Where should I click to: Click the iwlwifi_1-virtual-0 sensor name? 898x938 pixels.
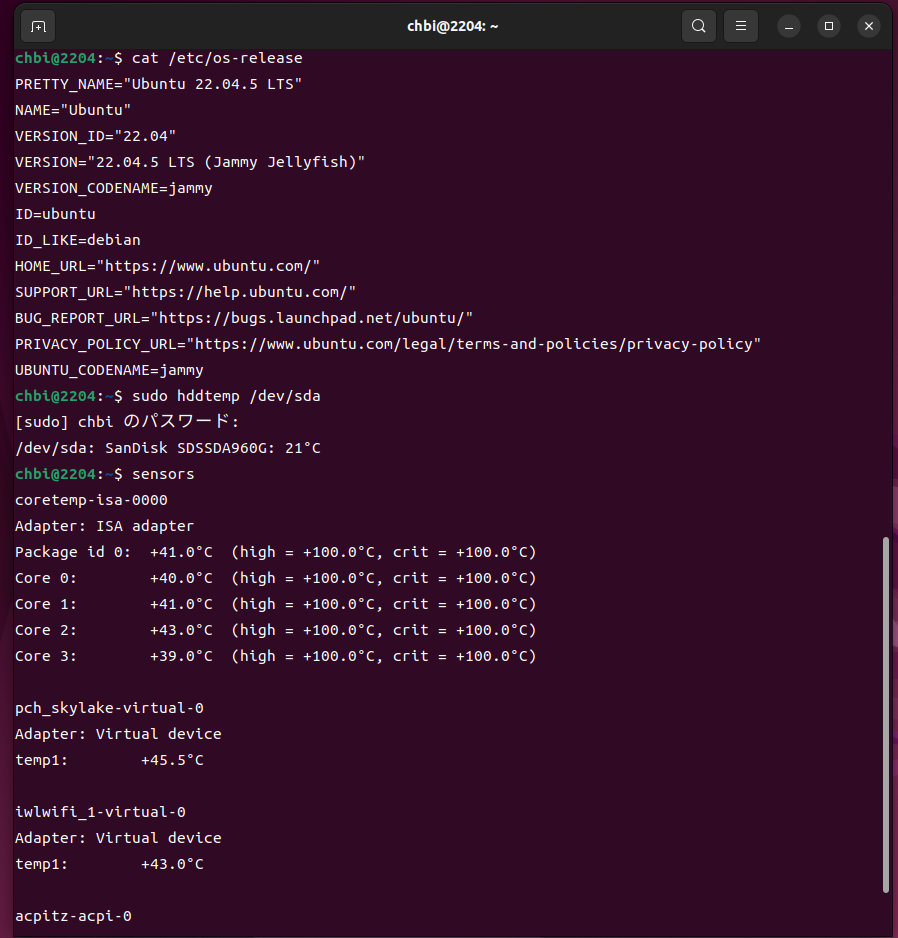[100, 812]
